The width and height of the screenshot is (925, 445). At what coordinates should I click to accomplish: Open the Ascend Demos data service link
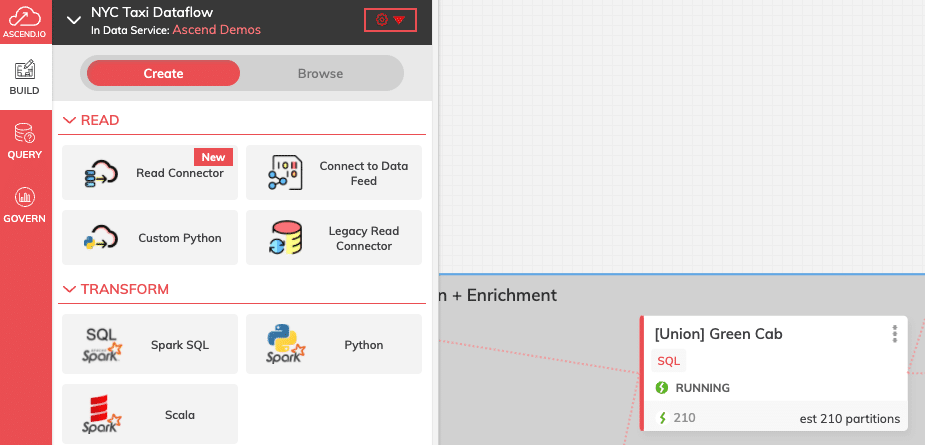click(217, 30)
